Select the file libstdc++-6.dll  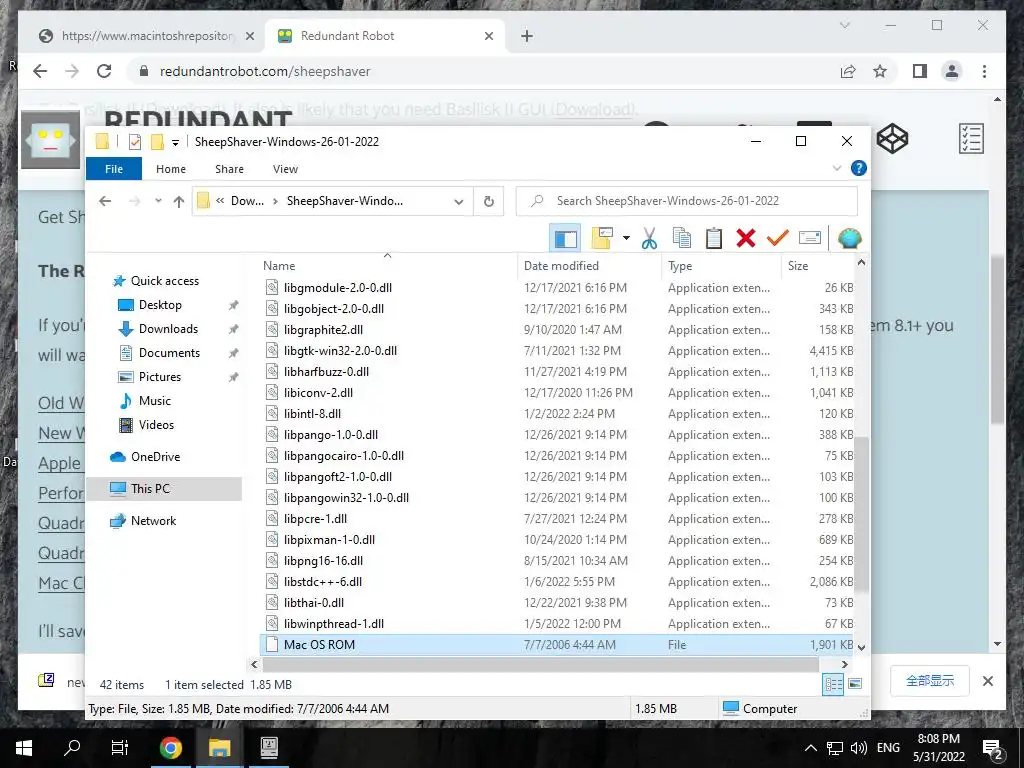tap(323, 582)
